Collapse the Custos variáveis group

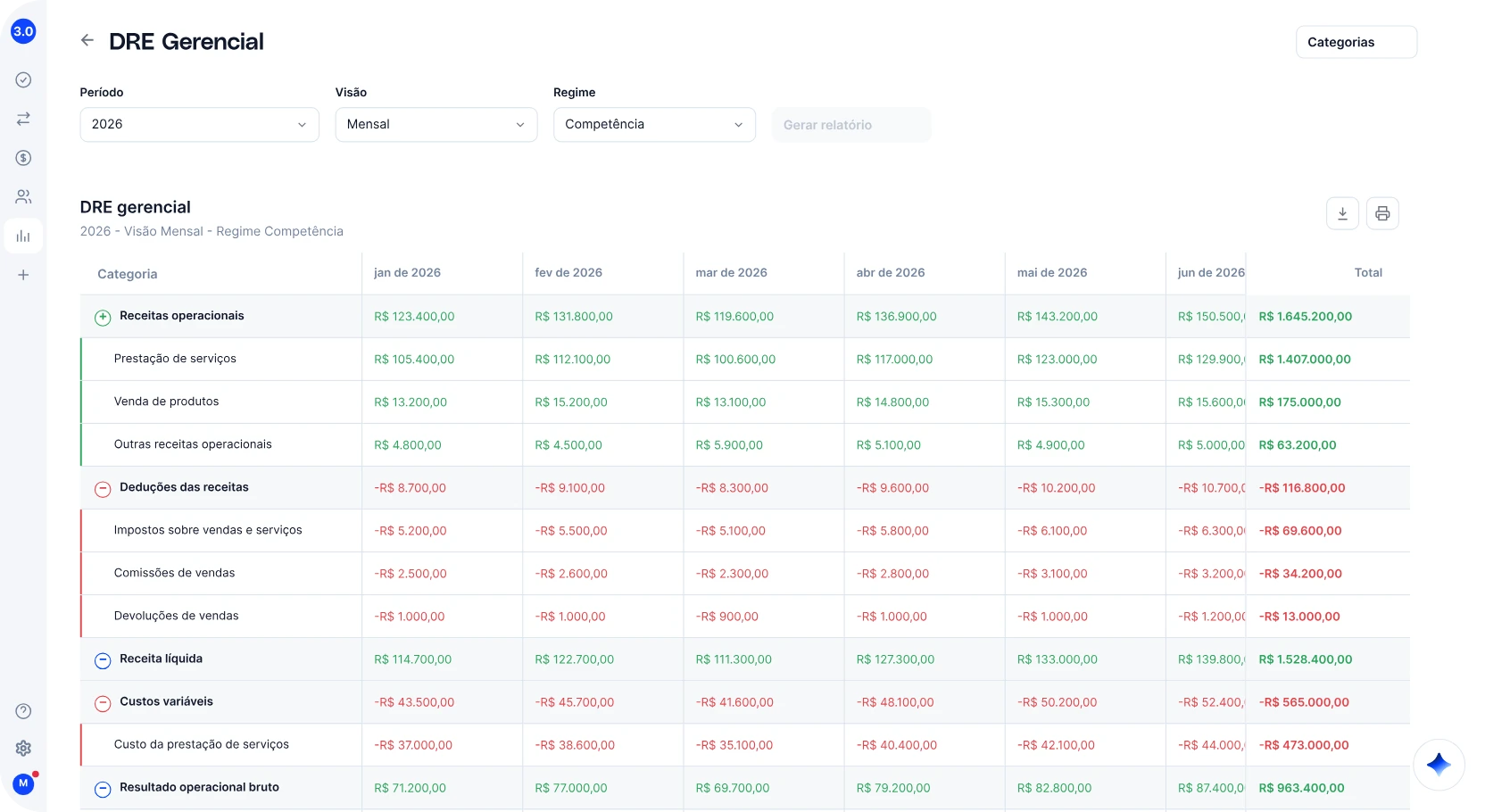(103, 703)
